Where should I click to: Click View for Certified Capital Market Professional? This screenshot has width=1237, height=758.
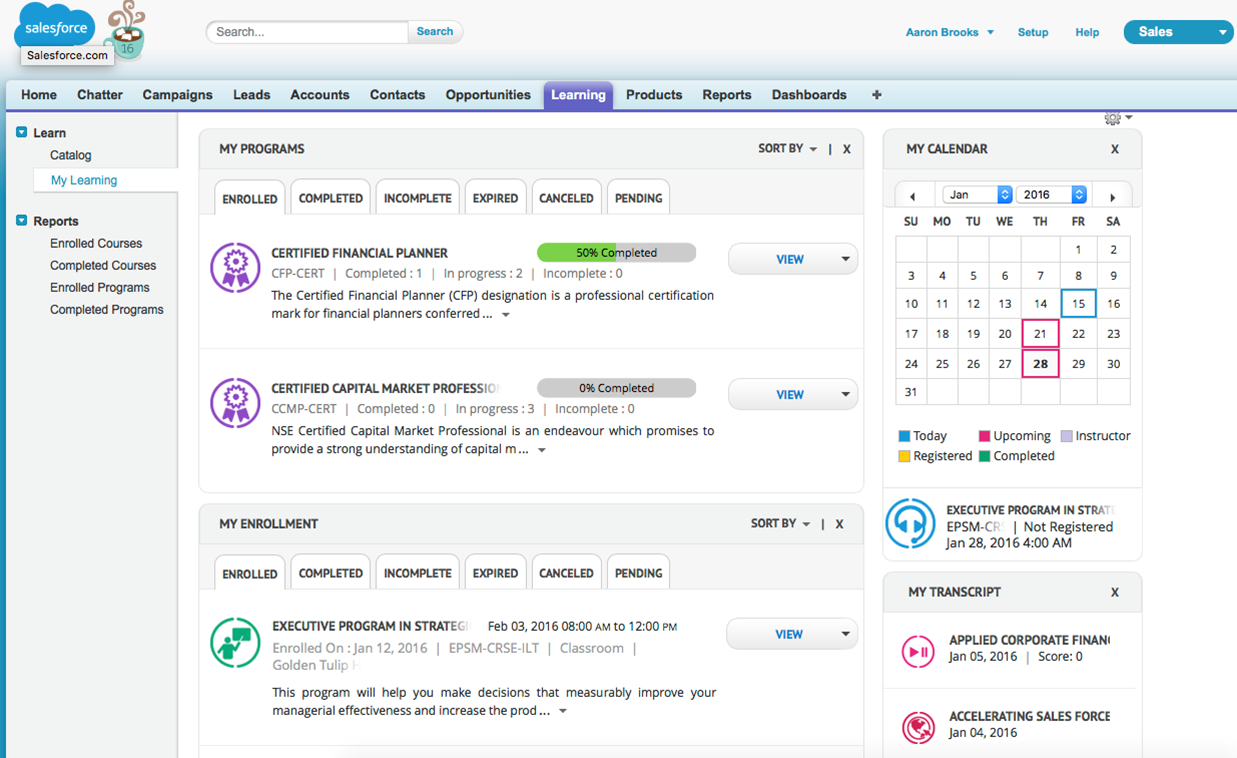(789, 395)
